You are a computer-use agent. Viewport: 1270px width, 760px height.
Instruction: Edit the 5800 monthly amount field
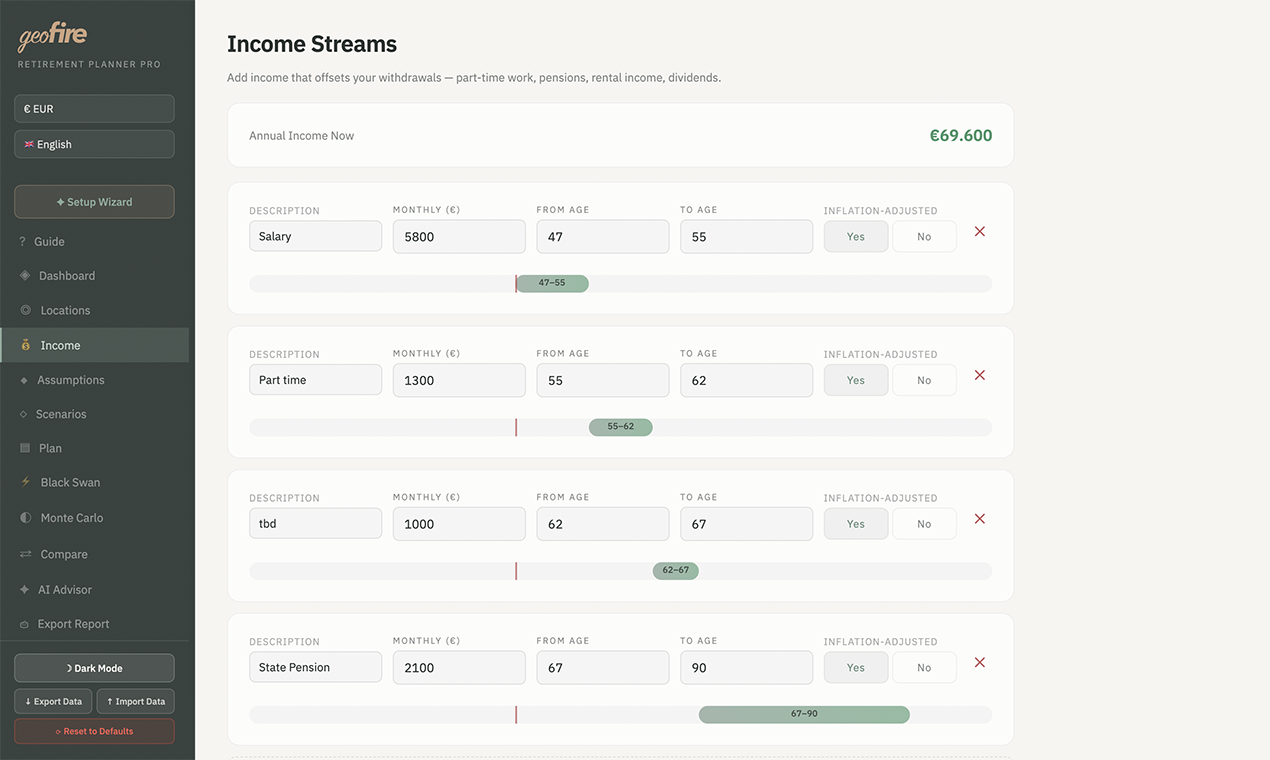point(459,237)
